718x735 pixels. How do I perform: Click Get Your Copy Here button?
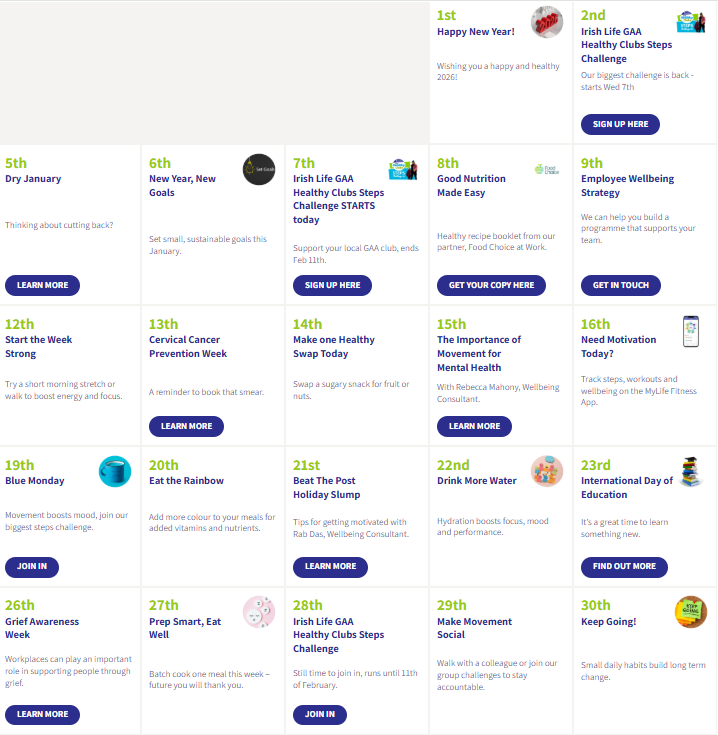(x=491, y=285)
